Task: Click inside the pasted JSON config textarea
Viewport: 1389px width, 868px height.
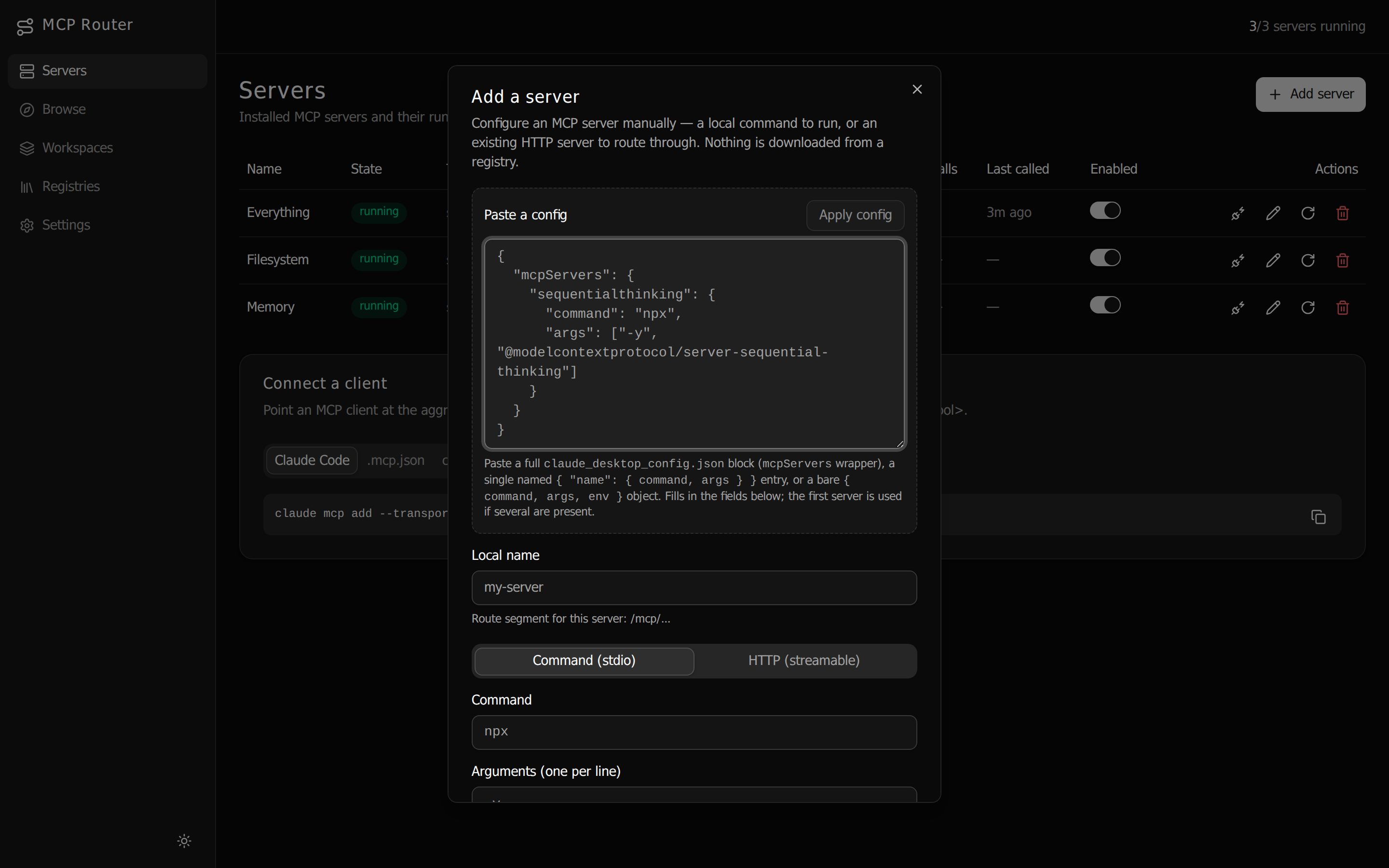Action: coord(694,343)
